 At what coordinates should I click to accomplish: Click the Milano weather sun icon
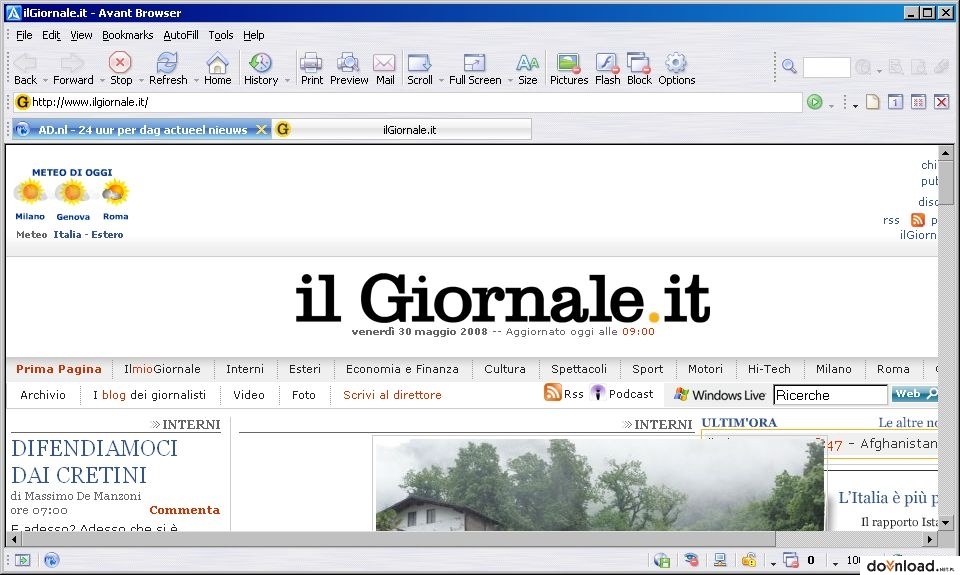(29, 193)
